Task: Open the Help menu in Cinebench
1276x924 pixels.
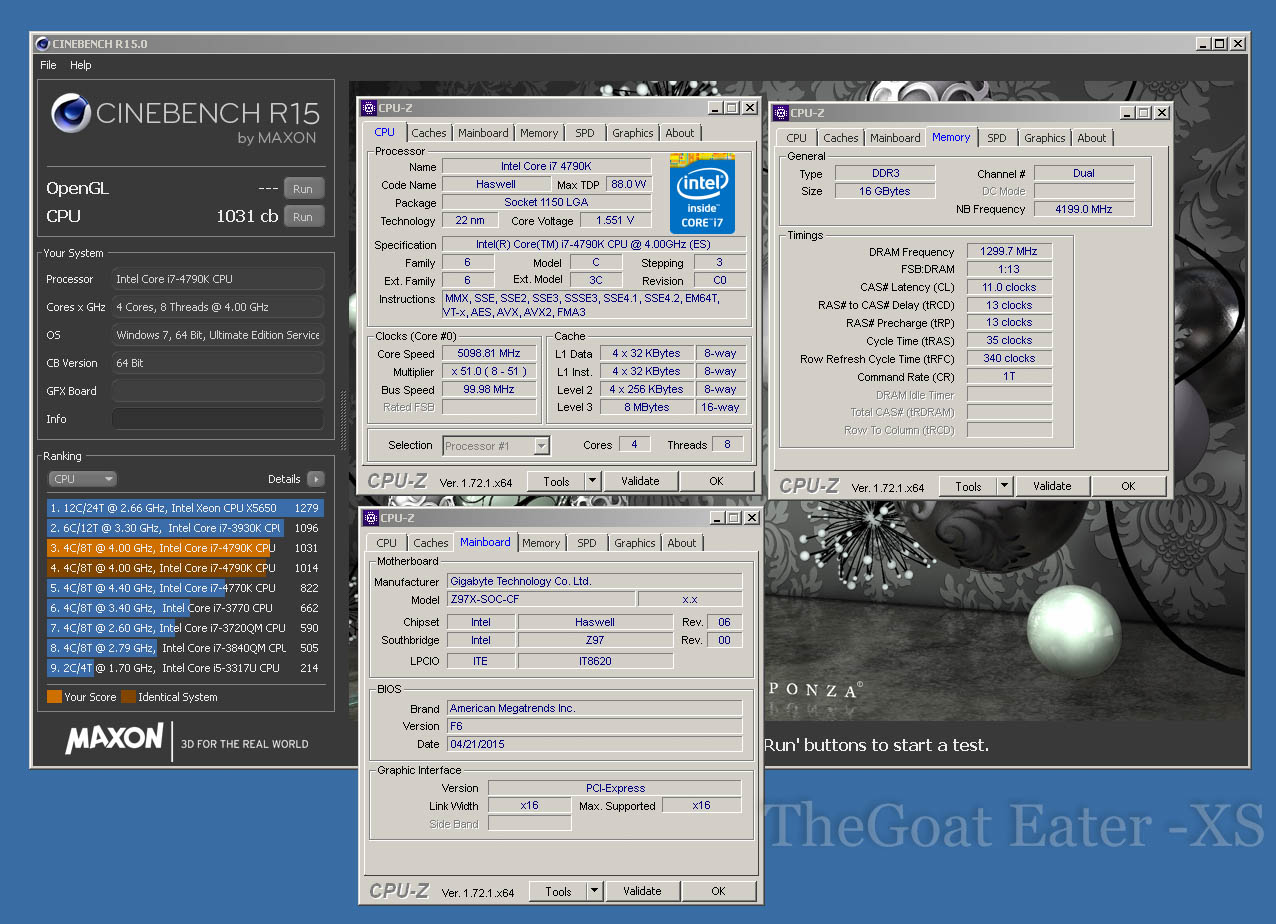Action: pyautogui.click(x=81, y=65)
